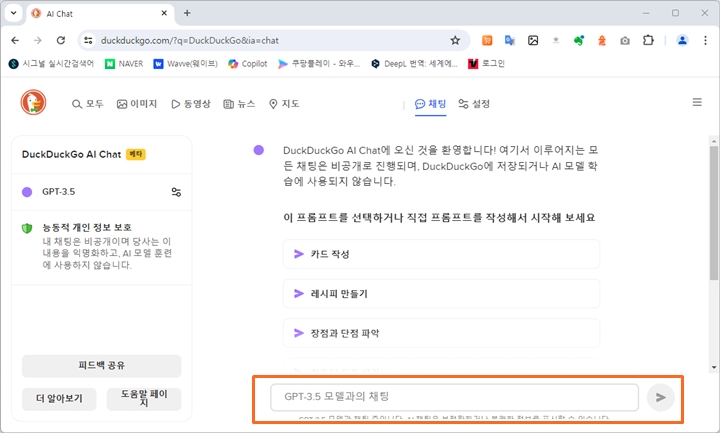720x433 pixels.
Task: Select the 카드 작성 prompt
Action: pyautogui.click(x=441, y=254)
